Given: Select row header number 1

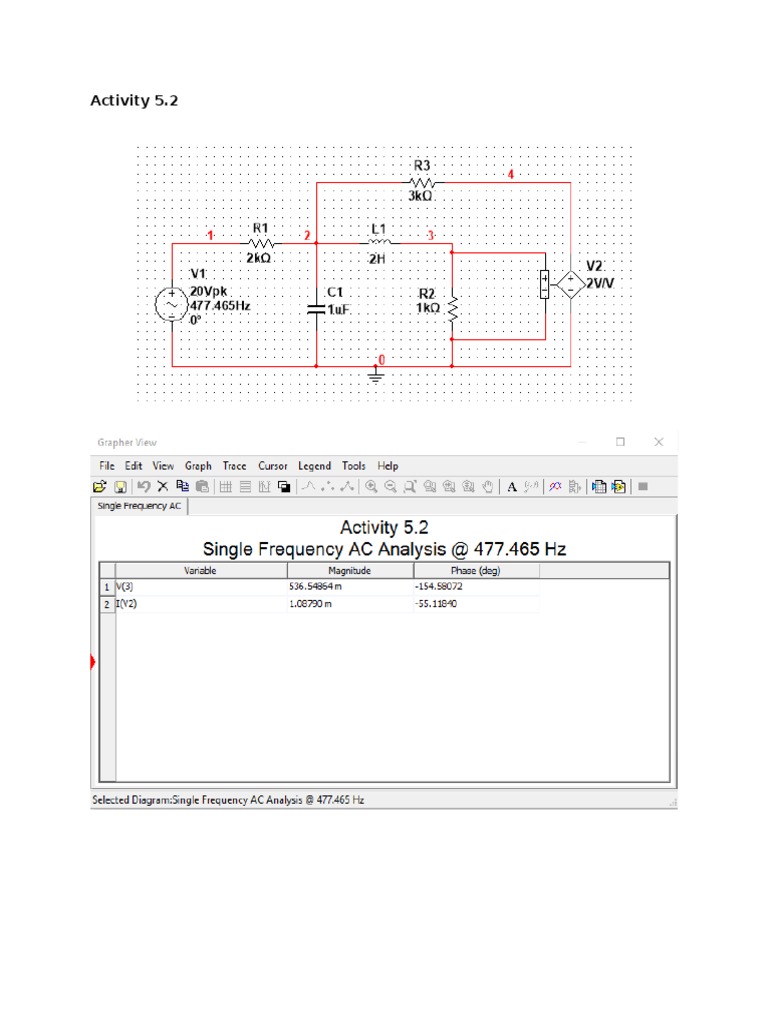Looking at the screenshot, I should (107, 587).
